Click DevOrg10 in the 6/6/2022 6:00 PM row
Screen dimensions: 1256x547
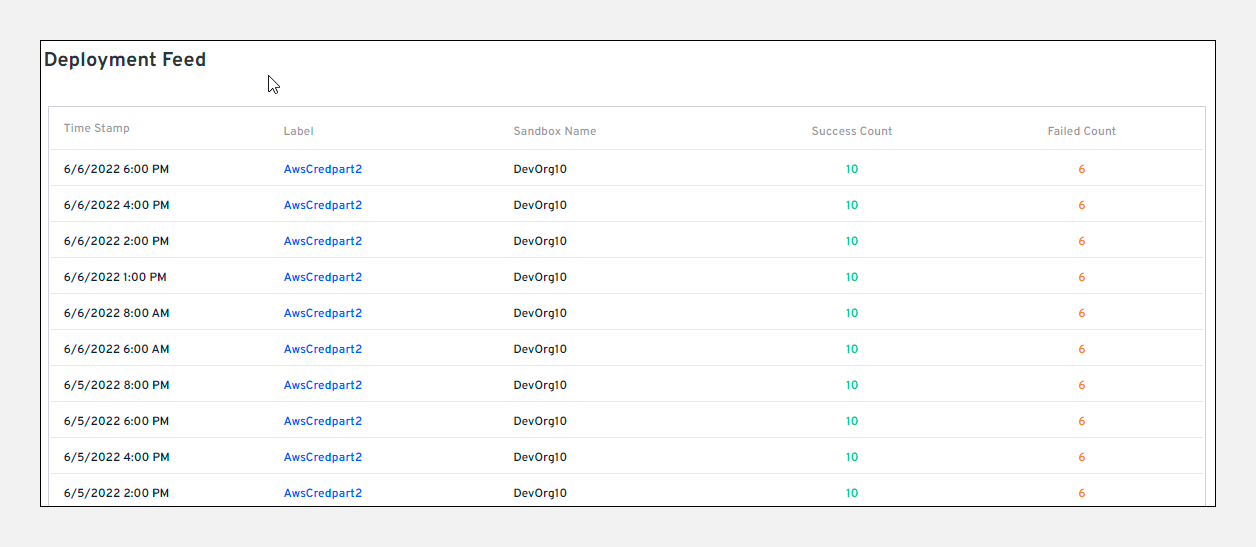click(x=540, y=169)
